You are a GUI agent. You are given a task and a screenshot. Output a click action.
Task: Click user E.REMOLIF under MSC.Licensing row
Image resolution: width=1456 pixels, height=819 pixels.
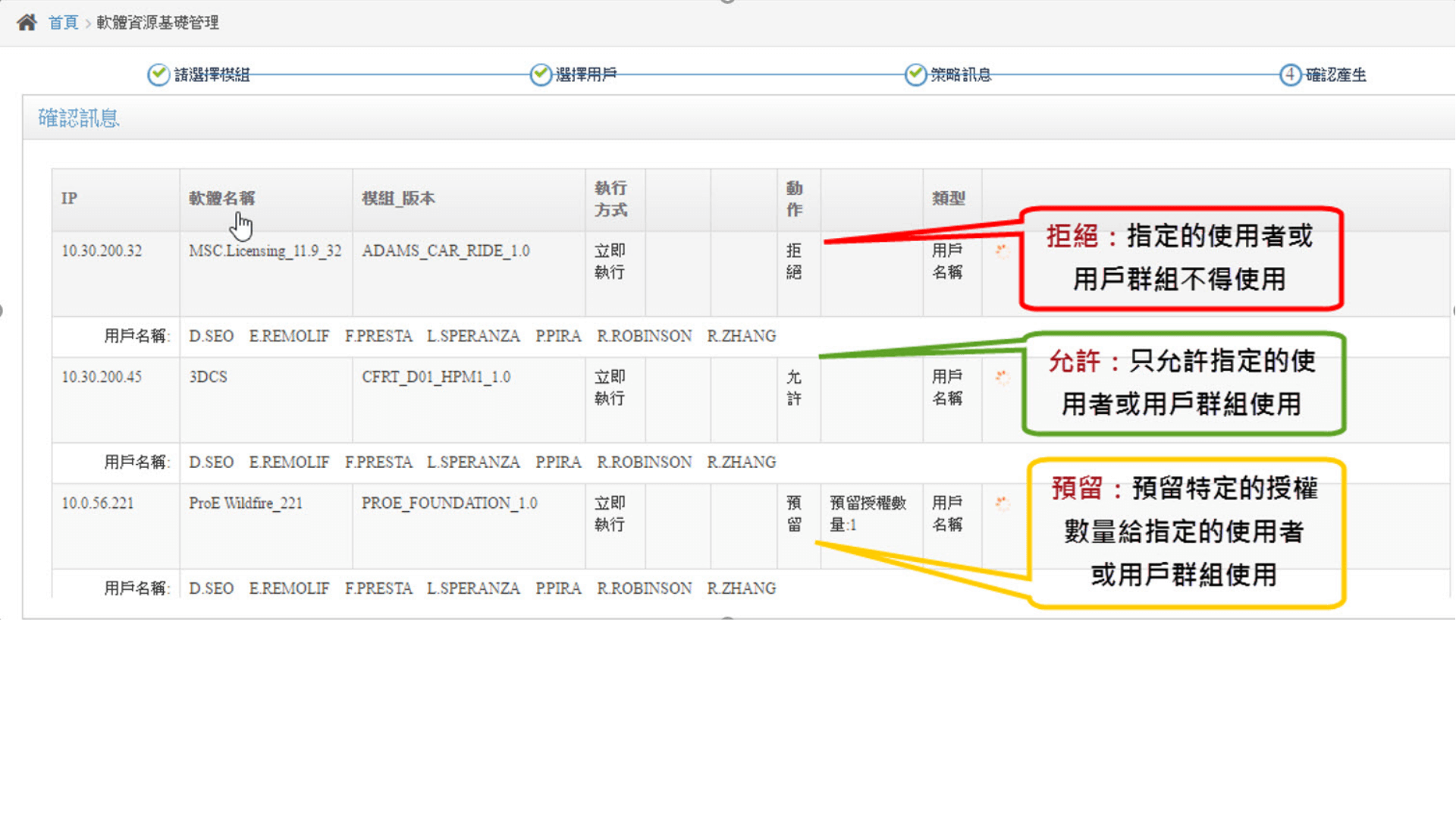(x=289, y=336)
